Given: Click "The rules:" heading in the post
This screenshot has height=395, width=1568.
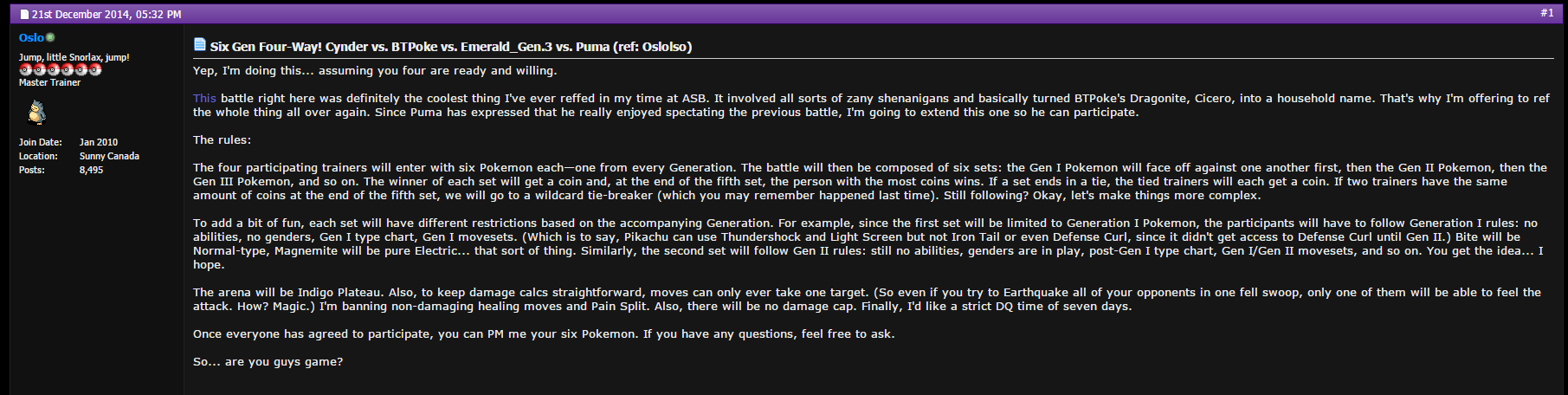Looking at the screenshot, I should pos(222,139).
